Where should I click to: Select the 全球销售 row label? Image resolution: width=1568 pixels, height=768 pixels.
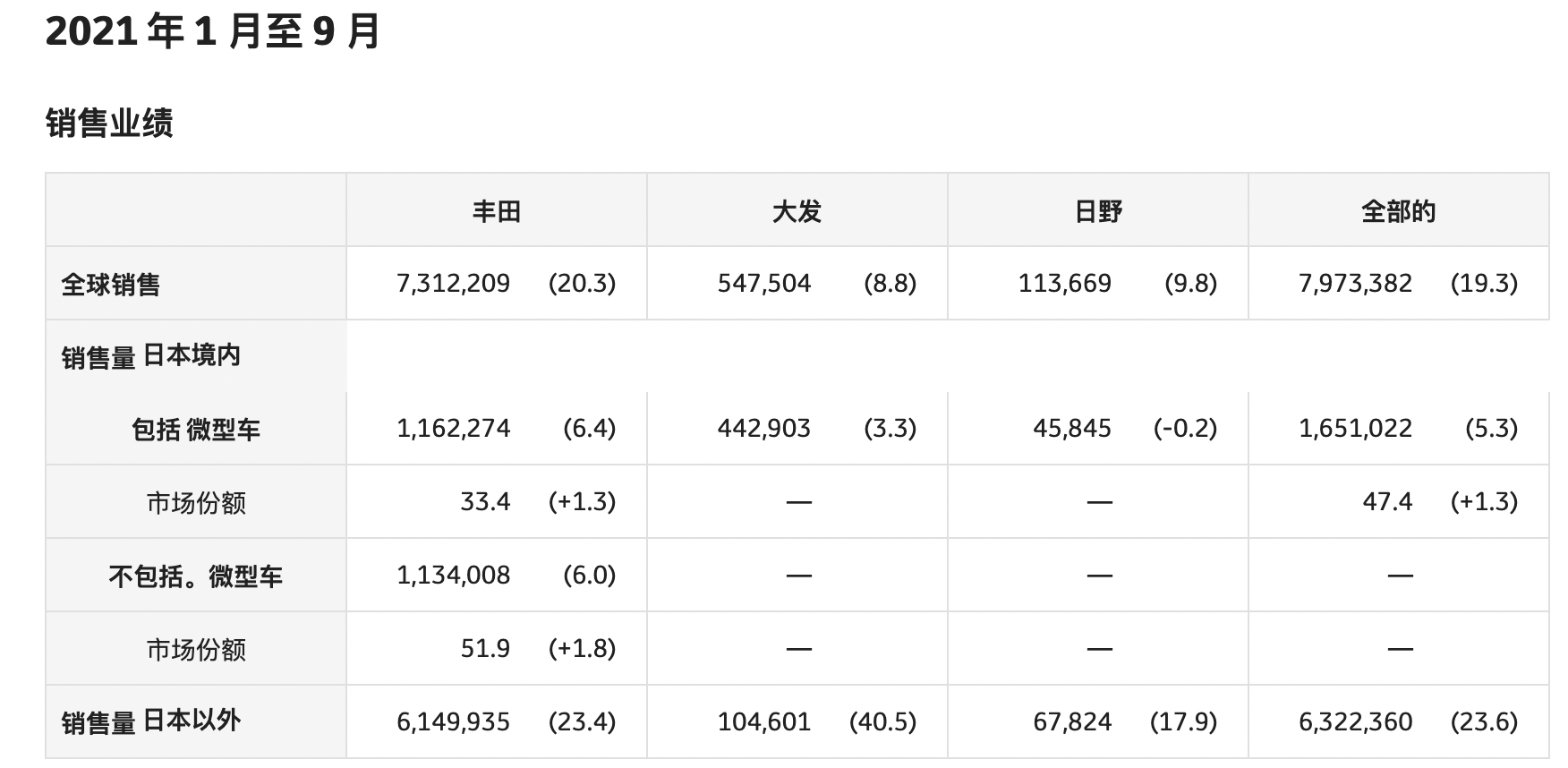click(111, 285)
